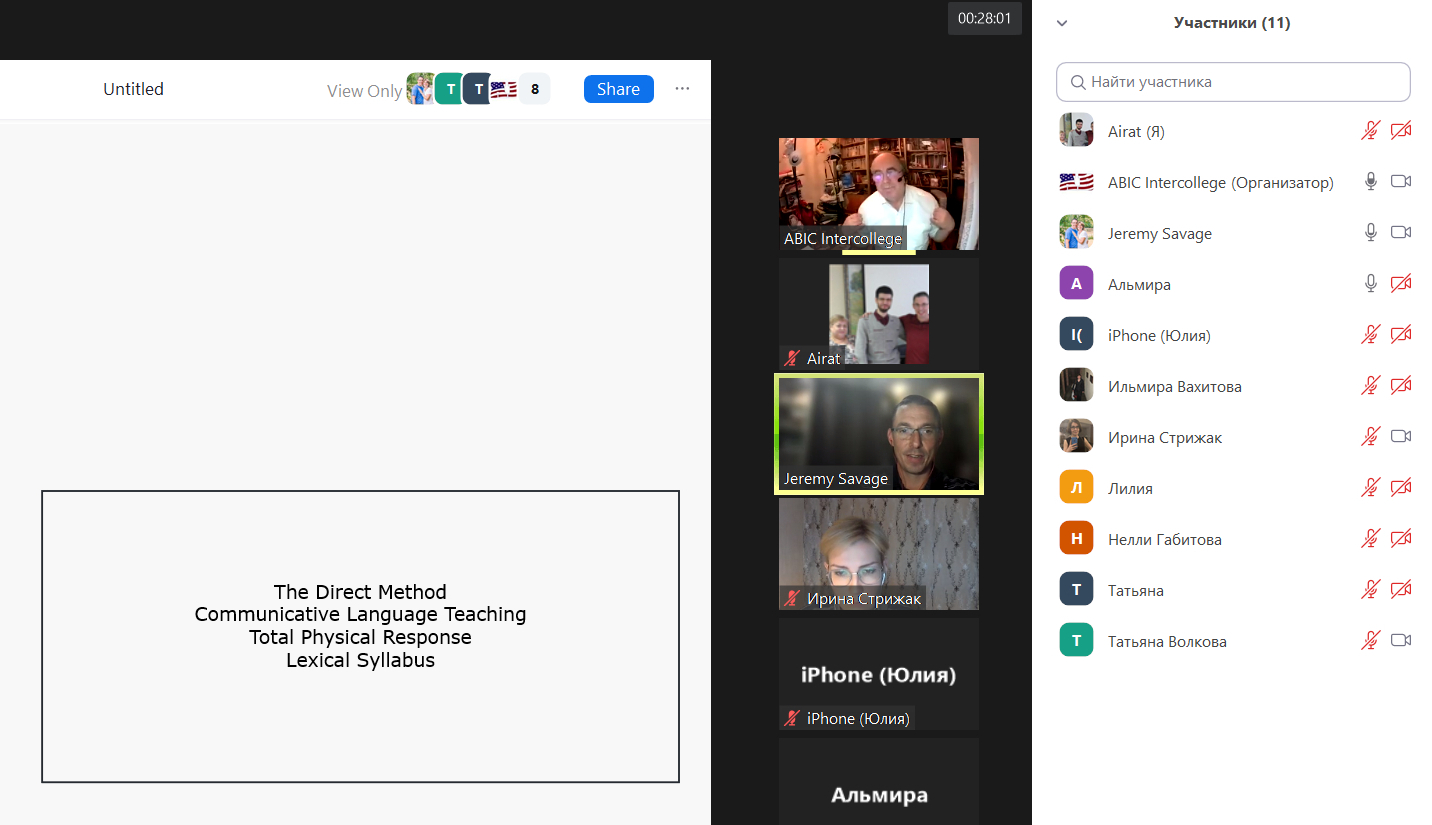This screenshot has height=825, width=1432.
Task: Click the microphone icon next to Jeremy Savage
Action: tap(1371, 233)
